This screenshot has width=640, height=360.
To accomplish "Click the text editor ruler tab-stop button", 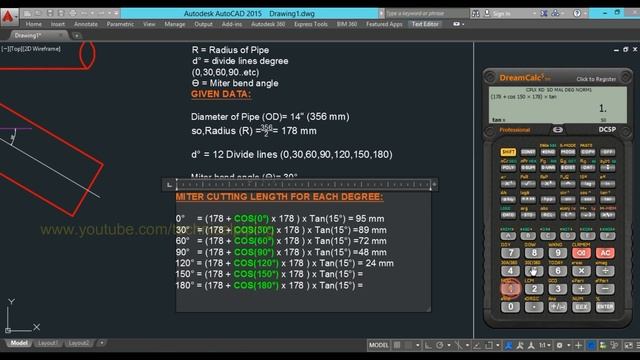I will click(x=169, y=185).
